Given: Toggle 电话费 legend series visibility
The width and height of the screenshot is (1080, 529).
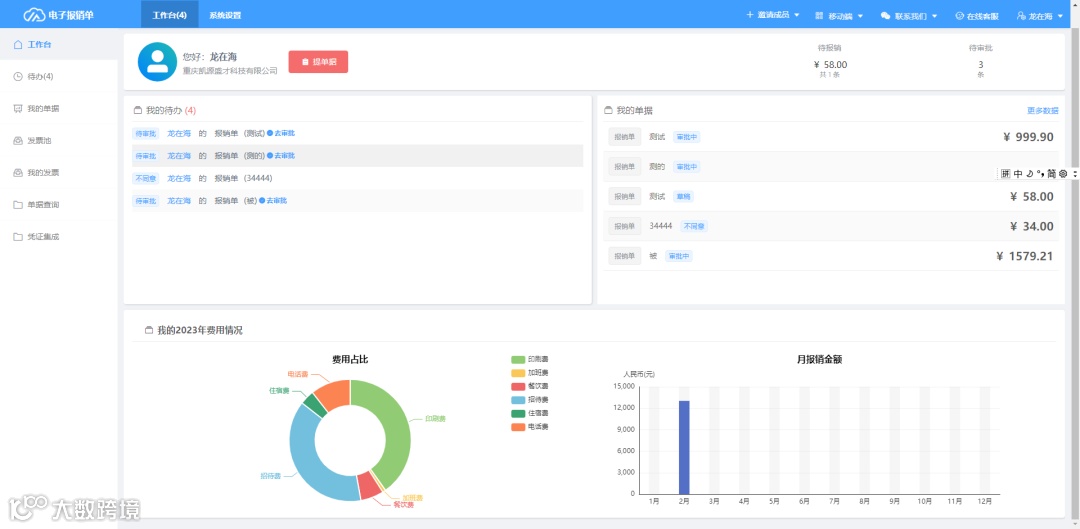Looking at the screenshot, I should coord(530,427).
